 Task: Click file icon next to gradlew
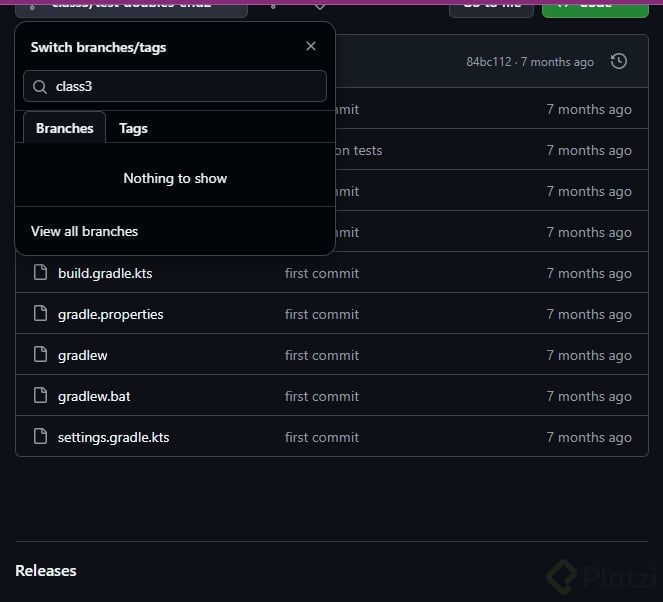[x=40, y=355]
